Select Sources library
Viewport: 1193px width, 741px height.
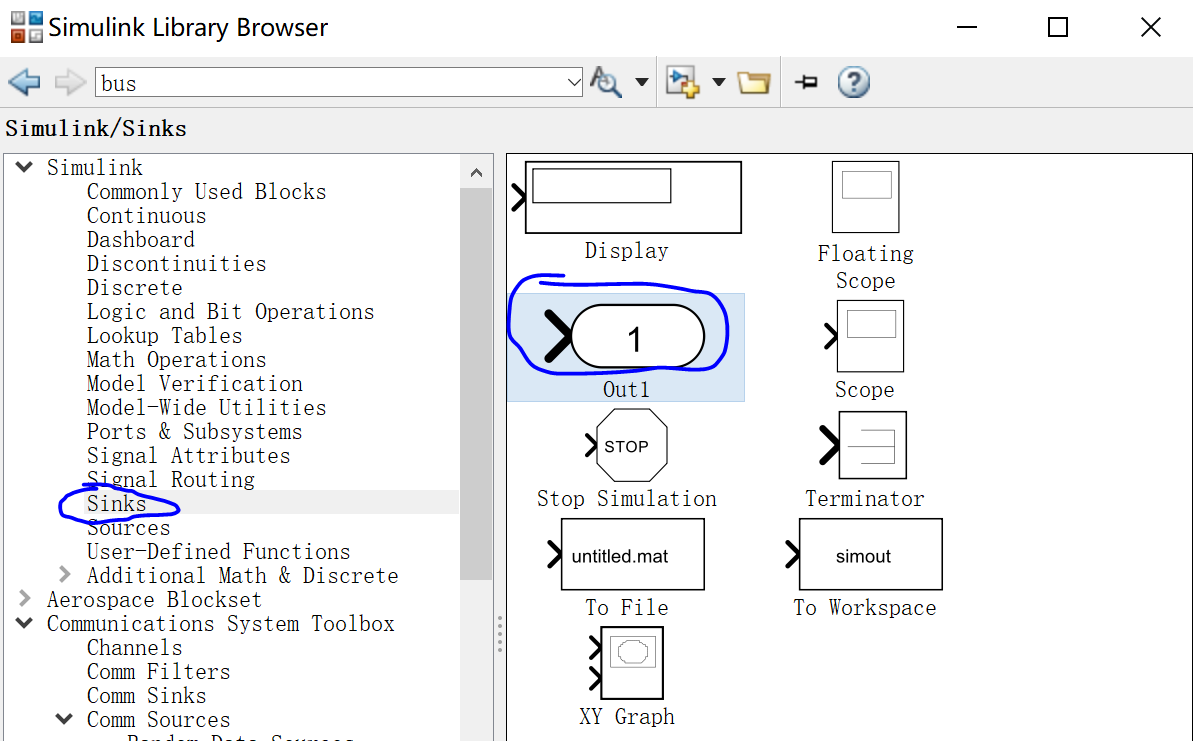click(129, 527)
